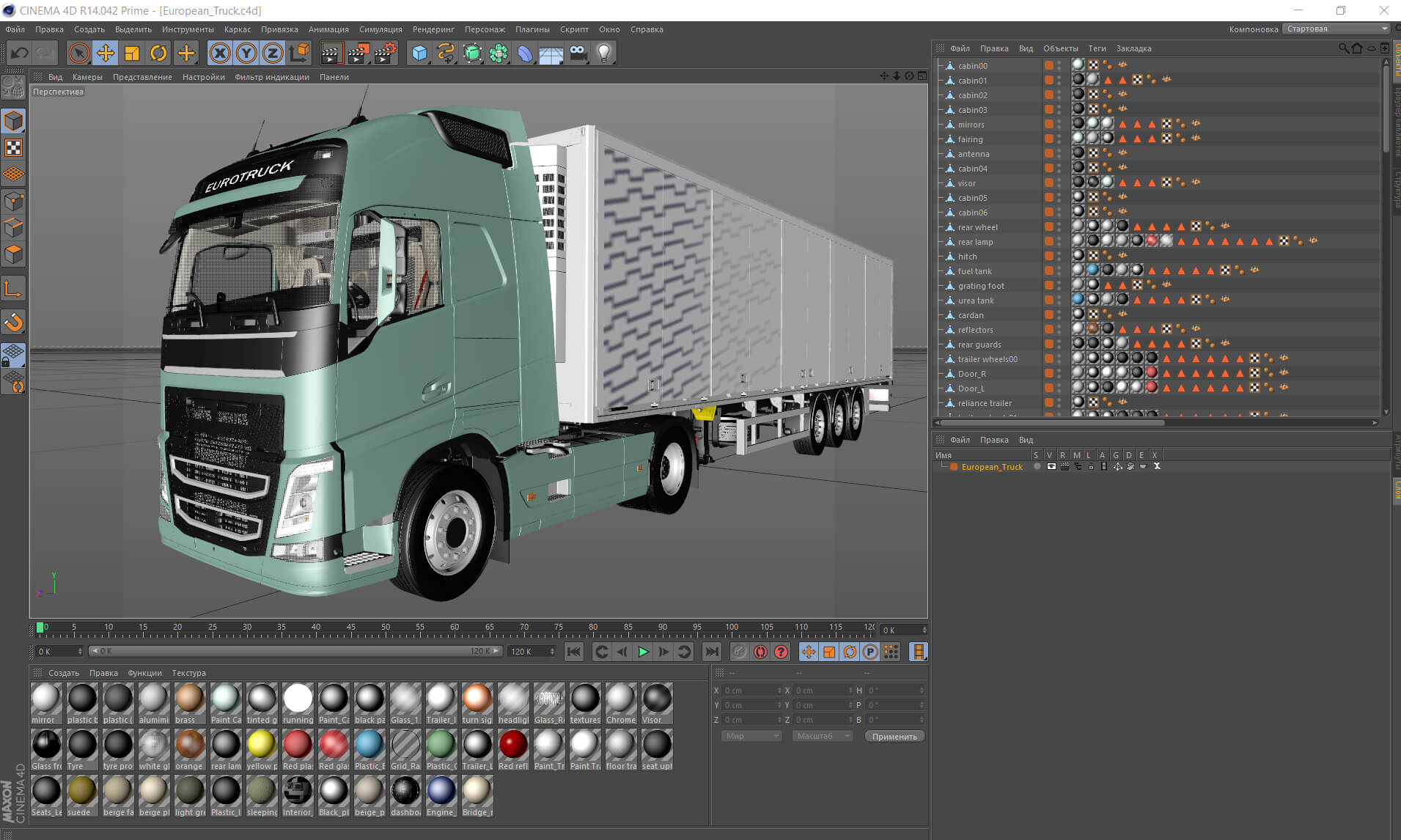Screen dimensions: 1401x840
Task: Open the Array modeling object icon
Action: [x=499, y=53]
